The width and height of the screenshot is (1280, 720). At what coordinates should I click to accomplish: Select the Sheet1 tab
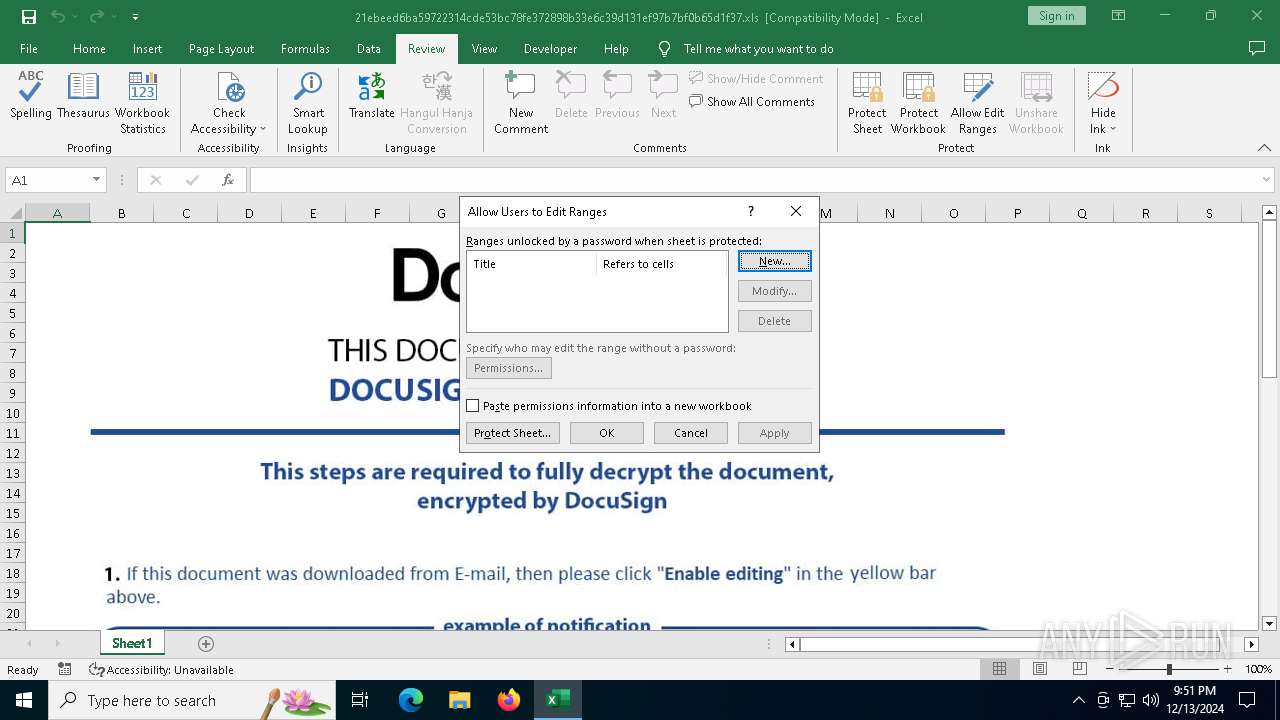132,643
